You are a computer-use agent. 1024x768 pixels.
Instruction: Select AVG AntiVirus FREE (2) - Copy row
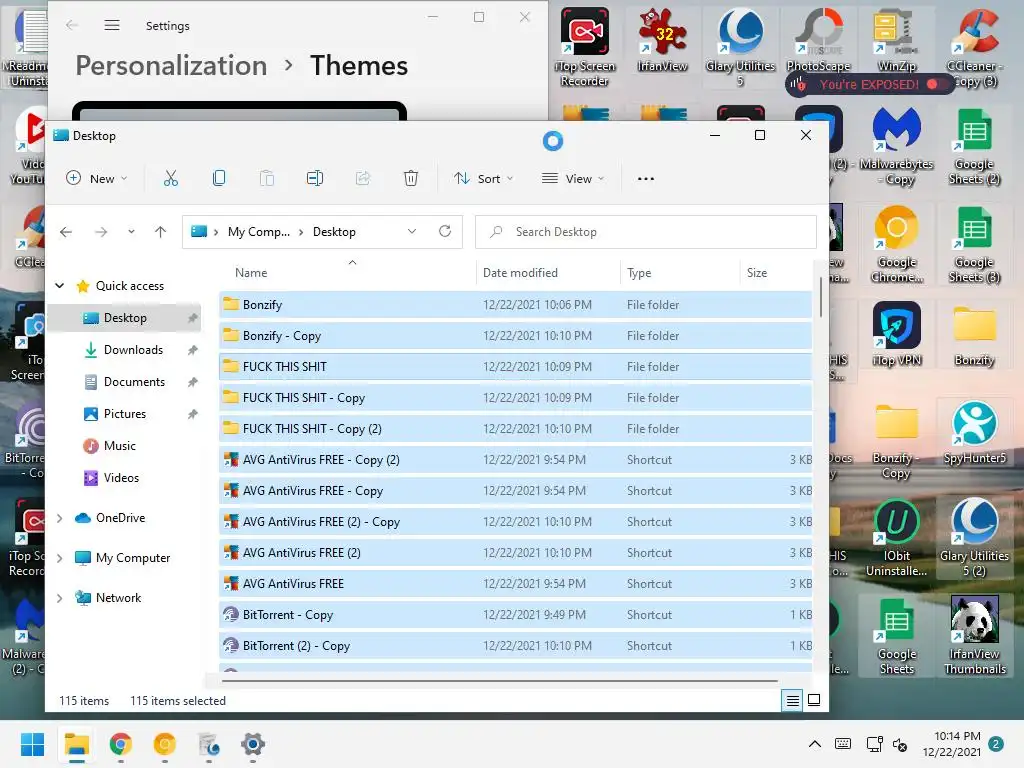click(515, 522)
